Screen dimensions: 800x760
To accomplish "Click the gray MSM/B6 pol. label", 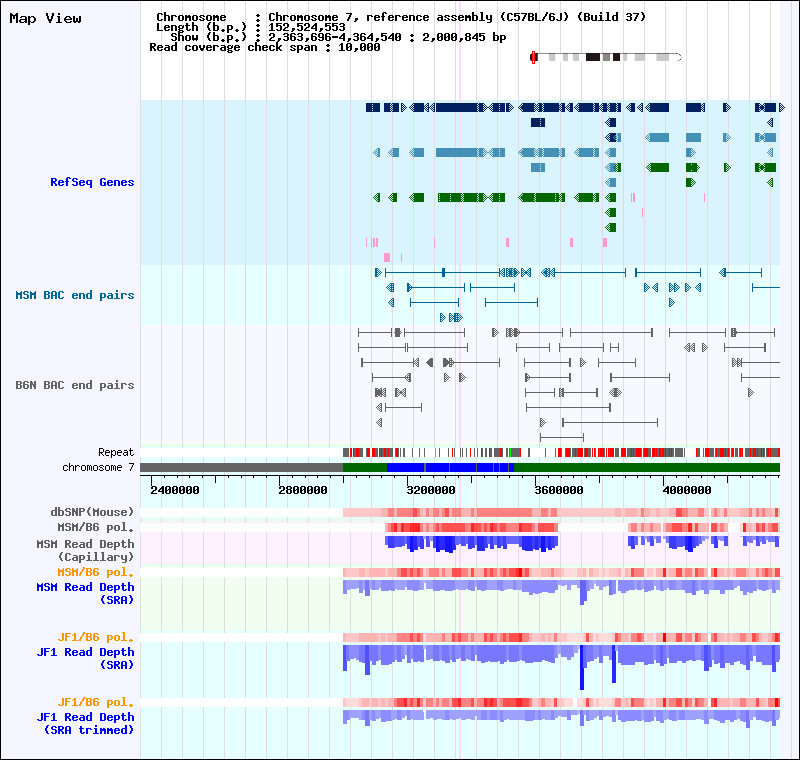I will pyautogui.click(x=95, y=527).
